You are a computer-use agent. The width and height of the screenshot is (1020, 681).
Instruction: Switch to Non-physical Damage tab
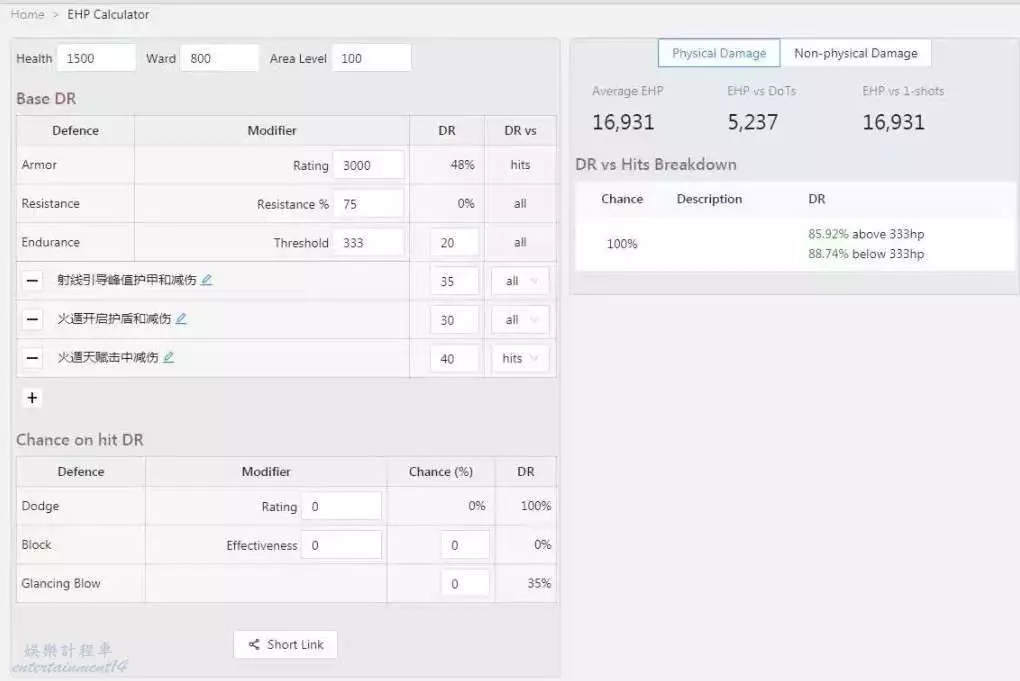coord(855,53)
